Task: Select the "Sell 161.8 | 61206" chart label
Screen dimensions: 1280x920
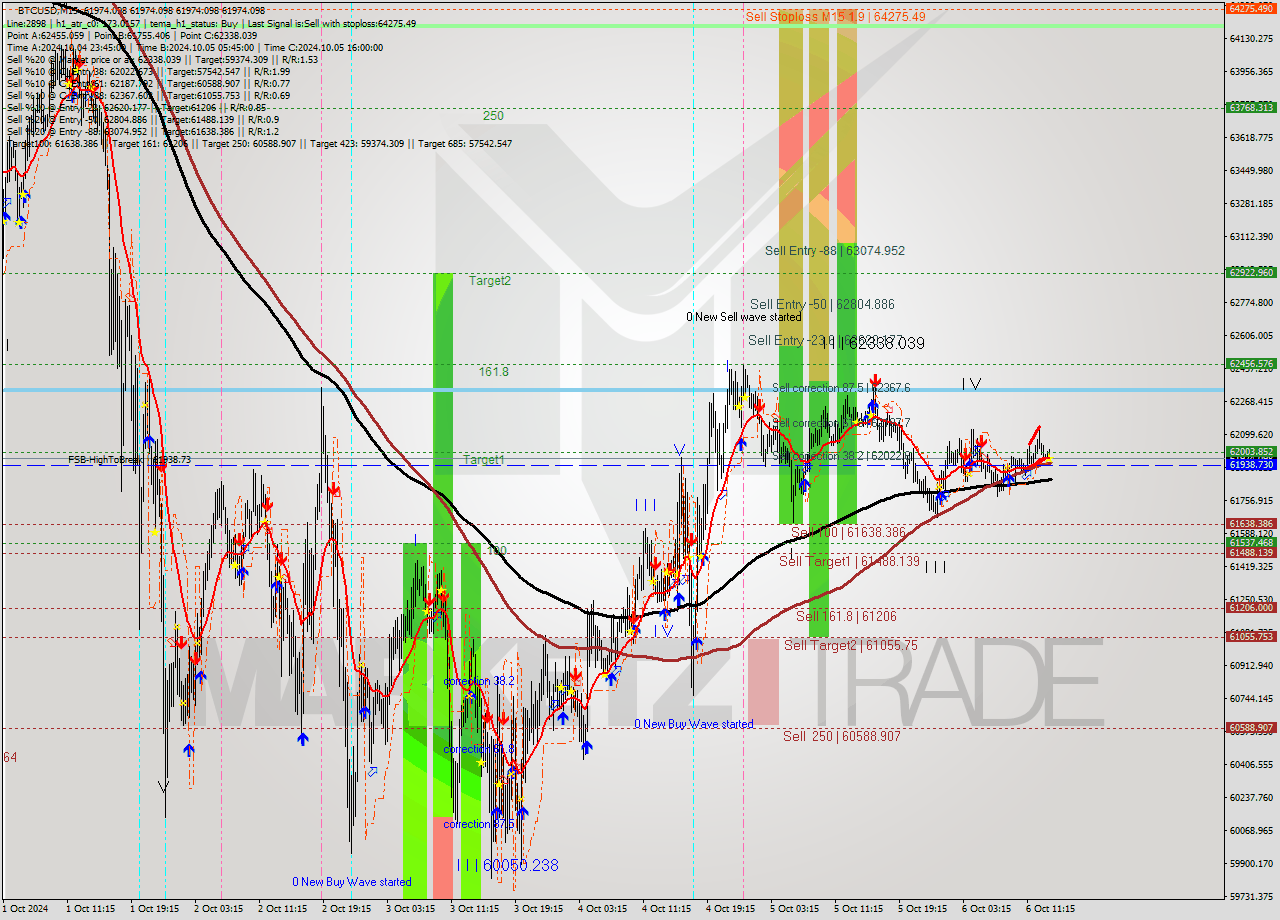Action: [846, 617]
